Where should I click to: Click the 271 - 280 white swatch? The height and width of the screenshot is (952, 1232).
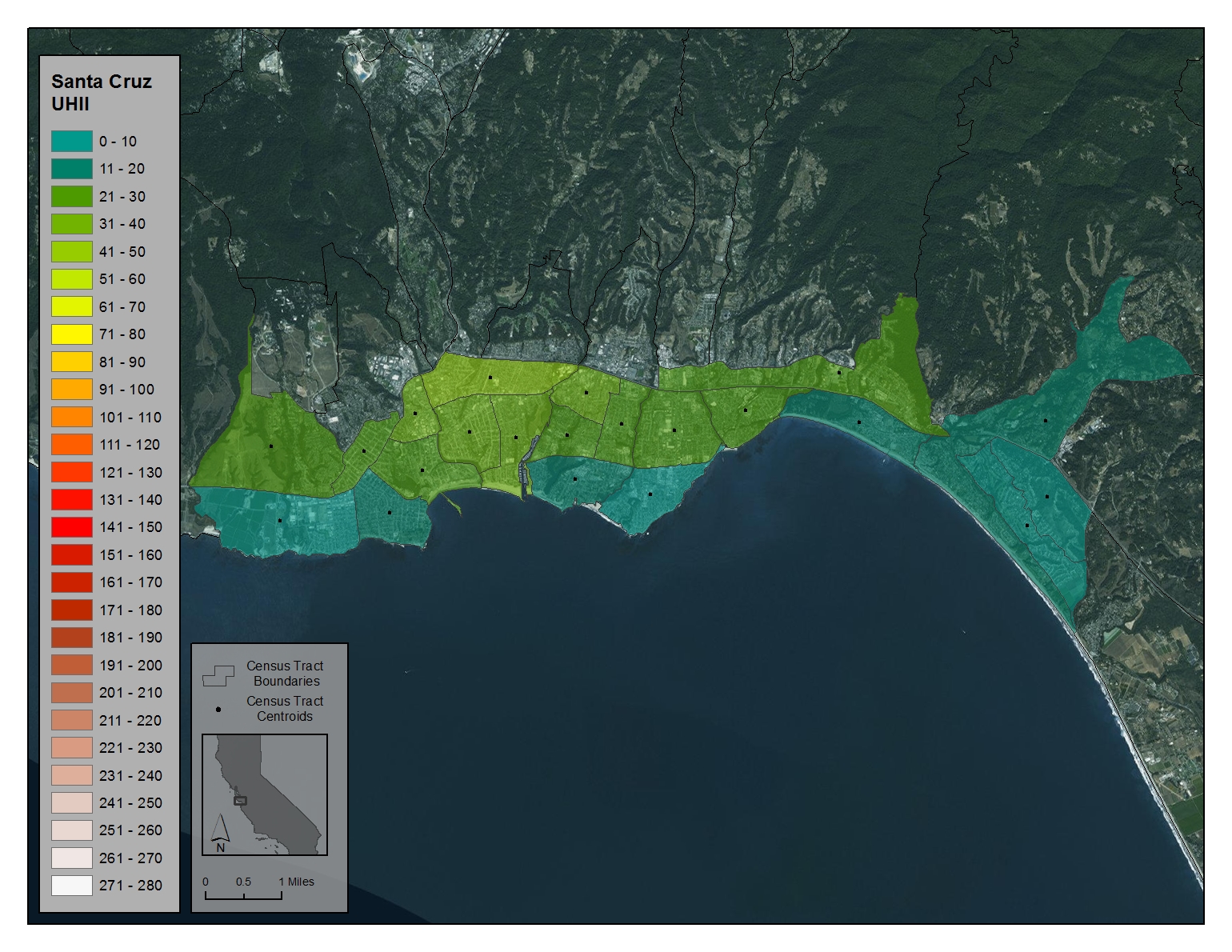click(72, 886)
